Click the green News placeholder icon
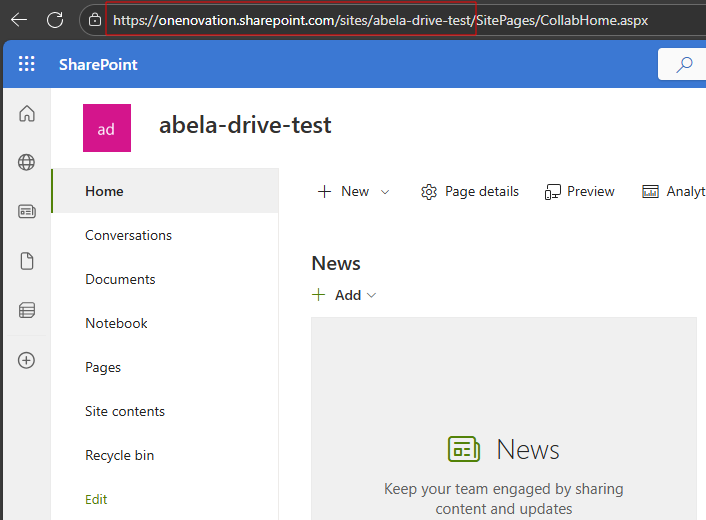Viewport: 706px width, 520px height. coord(464,449)
